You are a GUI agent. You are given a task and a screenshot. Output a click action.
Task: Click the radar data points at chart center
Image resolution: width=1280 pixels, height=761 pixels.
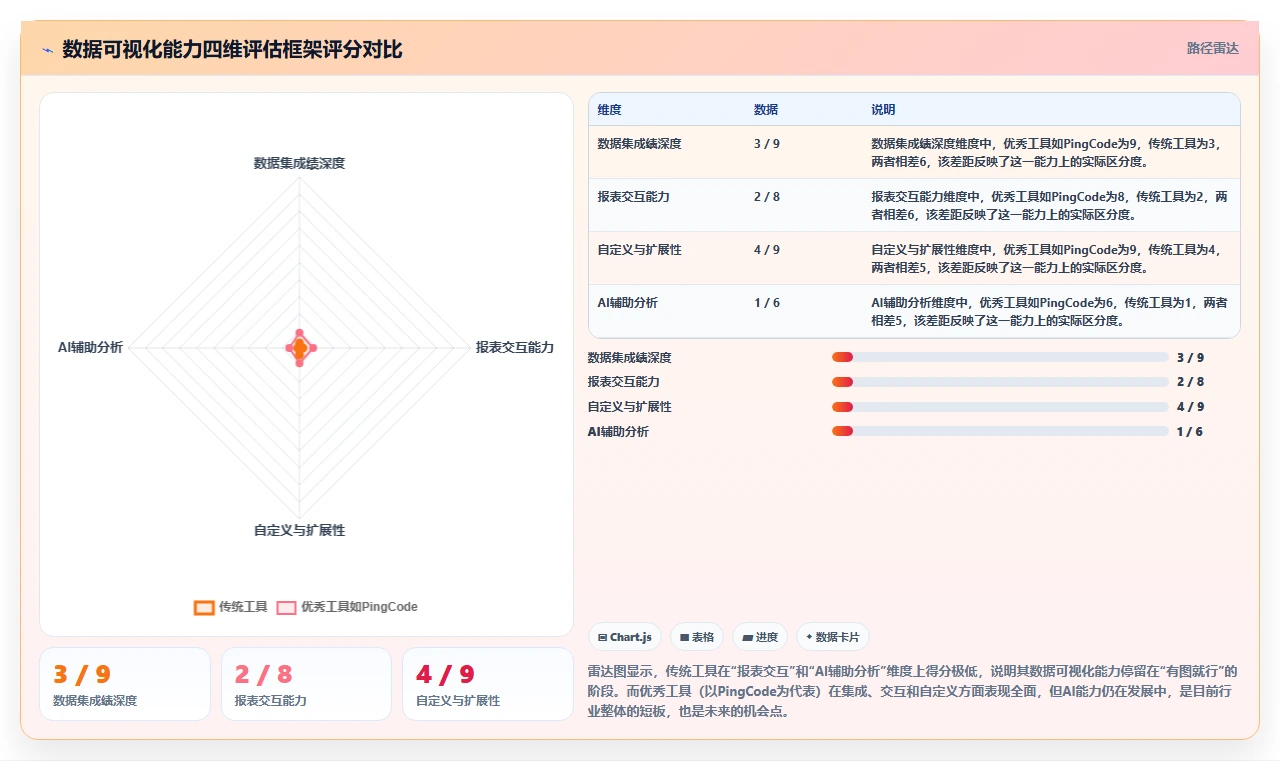tap(300, 348)
